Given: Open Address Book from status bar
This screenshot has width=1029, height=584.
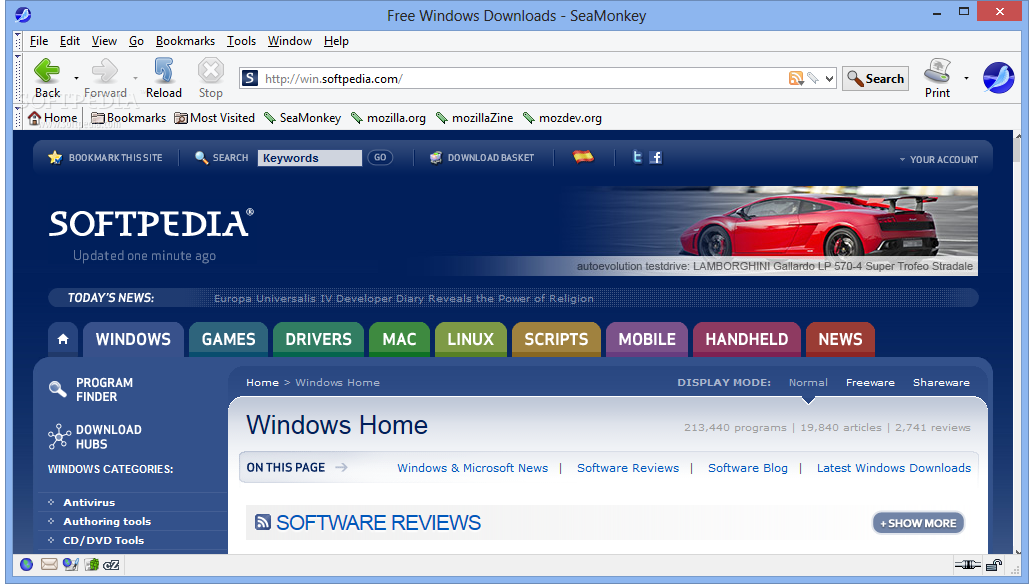Looking at the screenshot, I should [92, 564].
